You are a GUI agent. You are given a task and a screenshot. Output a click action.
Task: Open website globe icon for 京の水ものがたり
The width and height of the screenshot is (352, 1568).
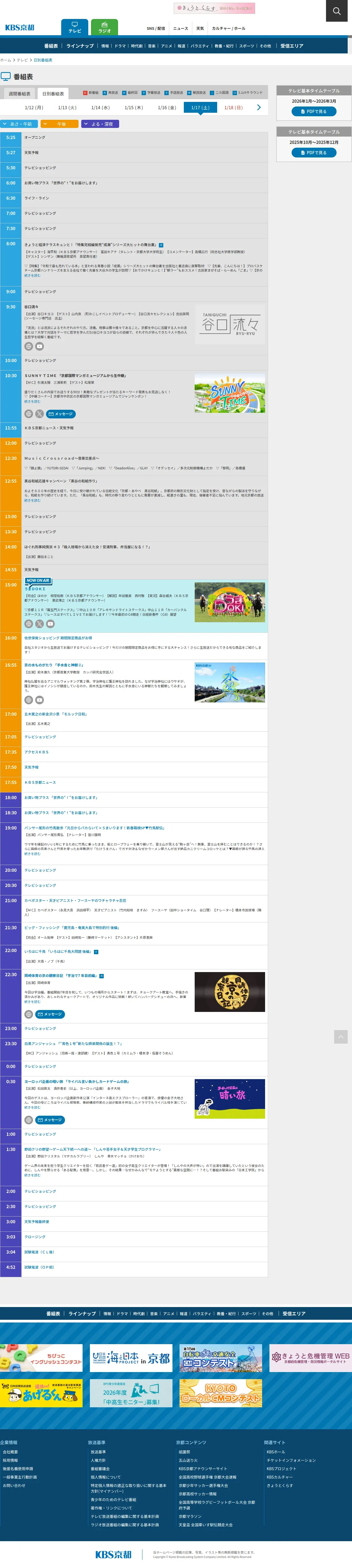[x=29, y=700]
